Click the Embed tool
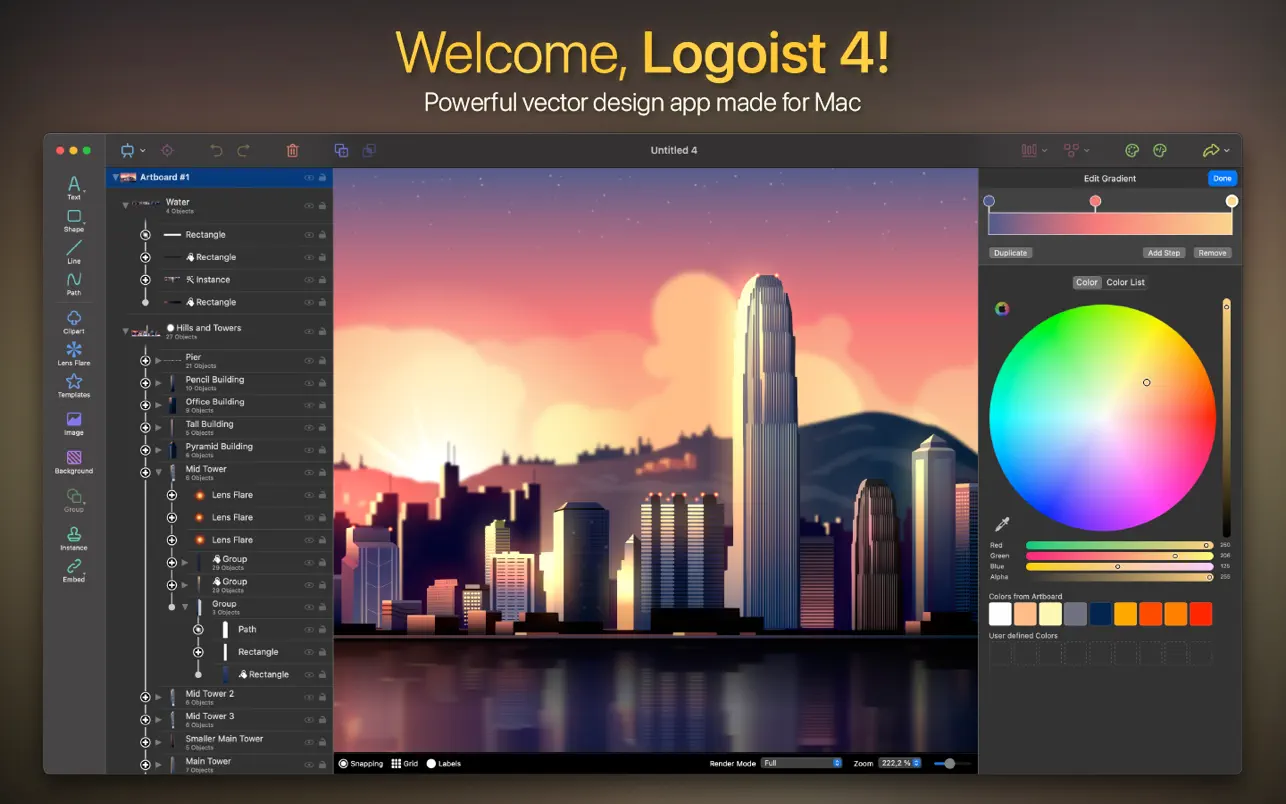The image size is (1286, 804). pos(74,570)
